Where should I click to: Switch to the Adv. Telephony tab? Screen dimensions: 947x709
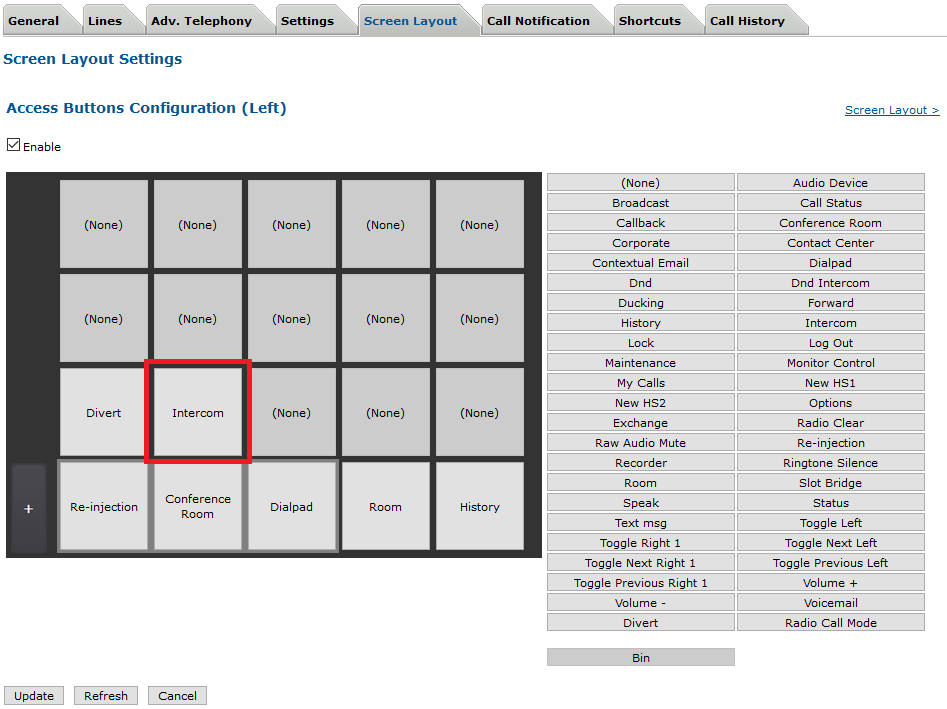coord(200,21)
